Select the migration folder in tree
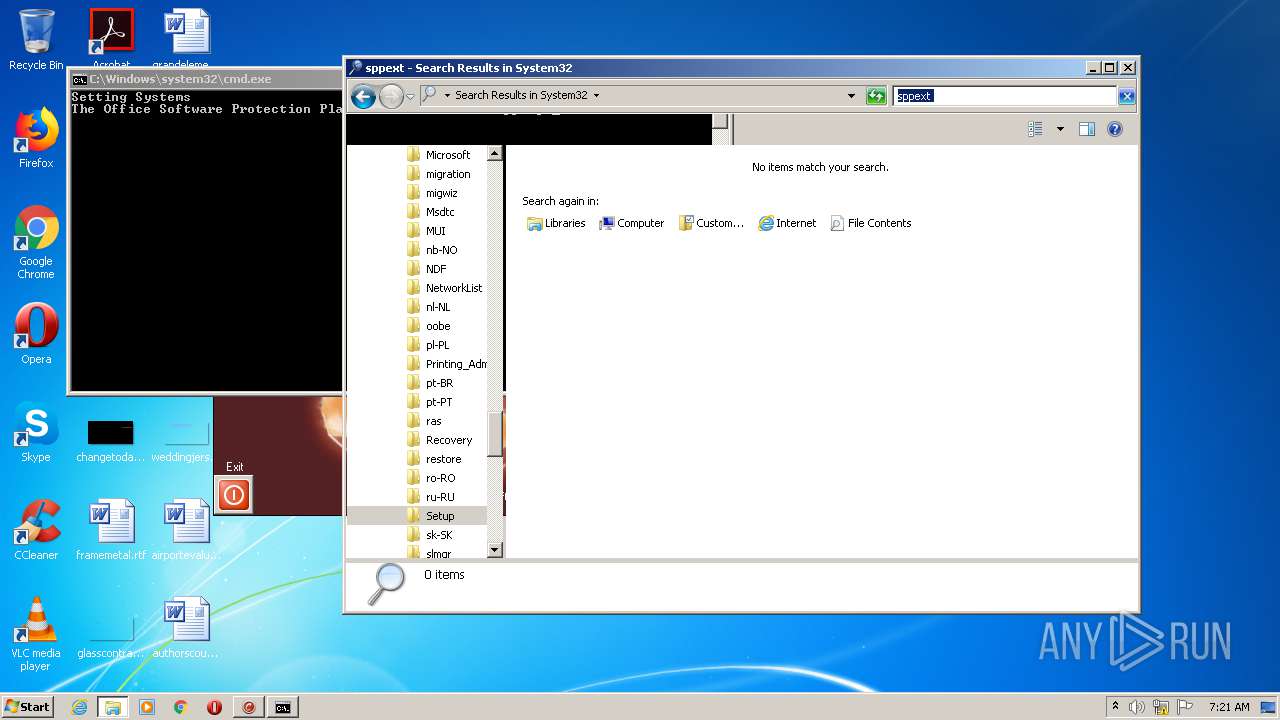 tap(438, 174)
